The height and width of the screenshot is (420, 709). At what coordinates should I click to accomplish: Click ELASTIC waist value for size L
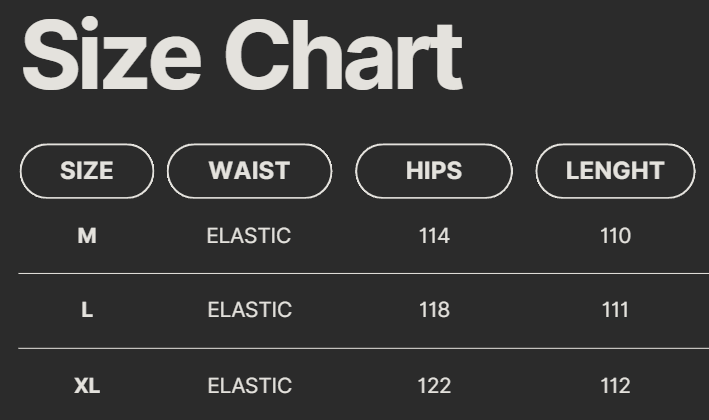click(x=249, y=310)
